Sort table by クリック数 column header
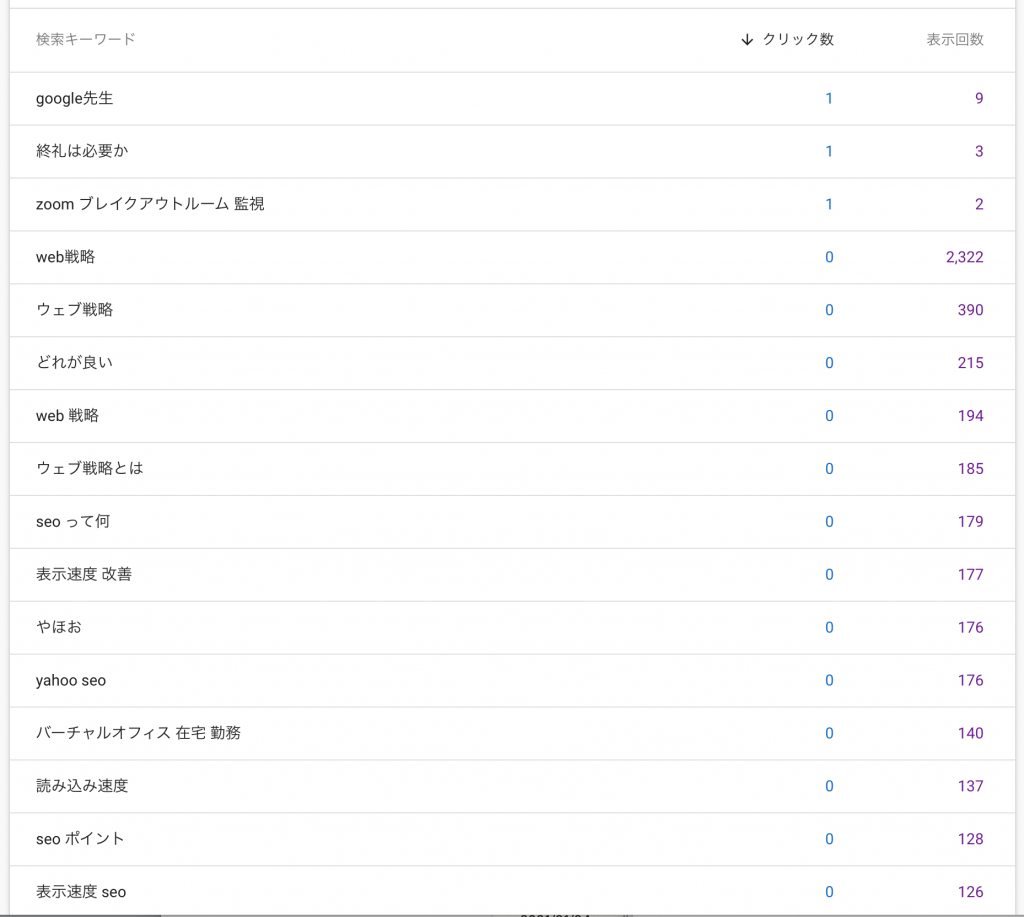This screenshot has width=1024, height=917. coord(797,40)
